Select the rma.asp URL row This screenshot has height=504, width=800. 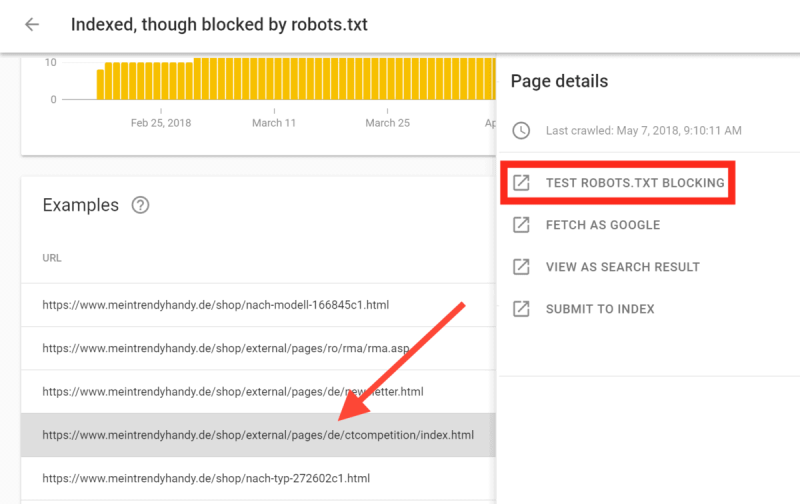pos(218,347)
